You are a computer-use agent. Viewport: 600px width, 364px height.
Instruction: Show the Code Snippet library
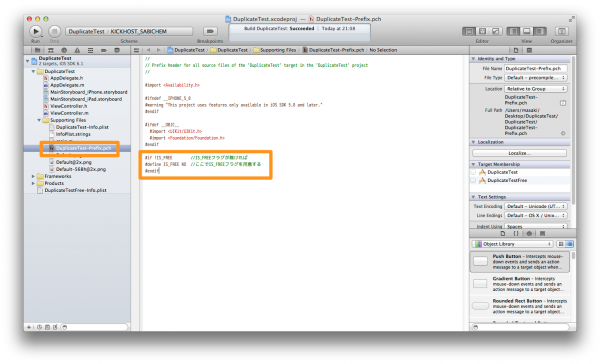tap(516, 233)
